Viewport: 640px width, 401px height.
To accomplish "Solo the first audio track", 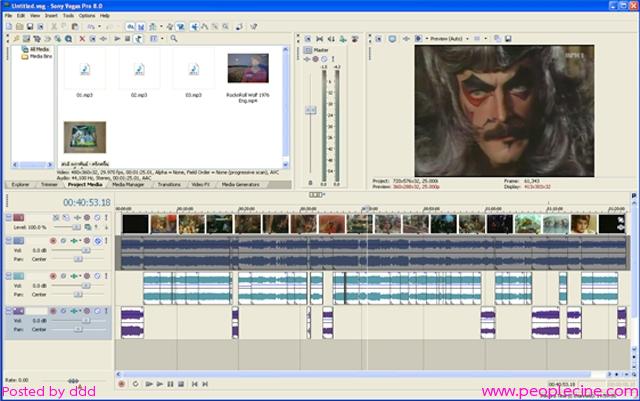I will click(x=106, y=241).
